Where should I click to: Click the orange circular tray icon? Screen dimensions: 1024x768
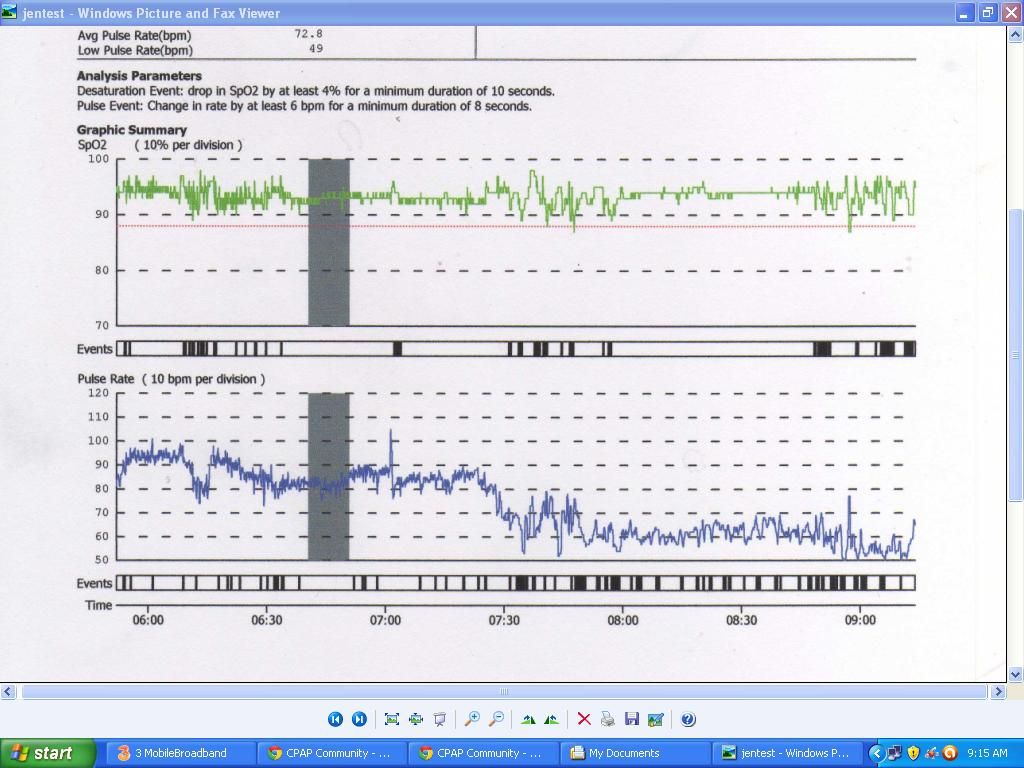950,753
